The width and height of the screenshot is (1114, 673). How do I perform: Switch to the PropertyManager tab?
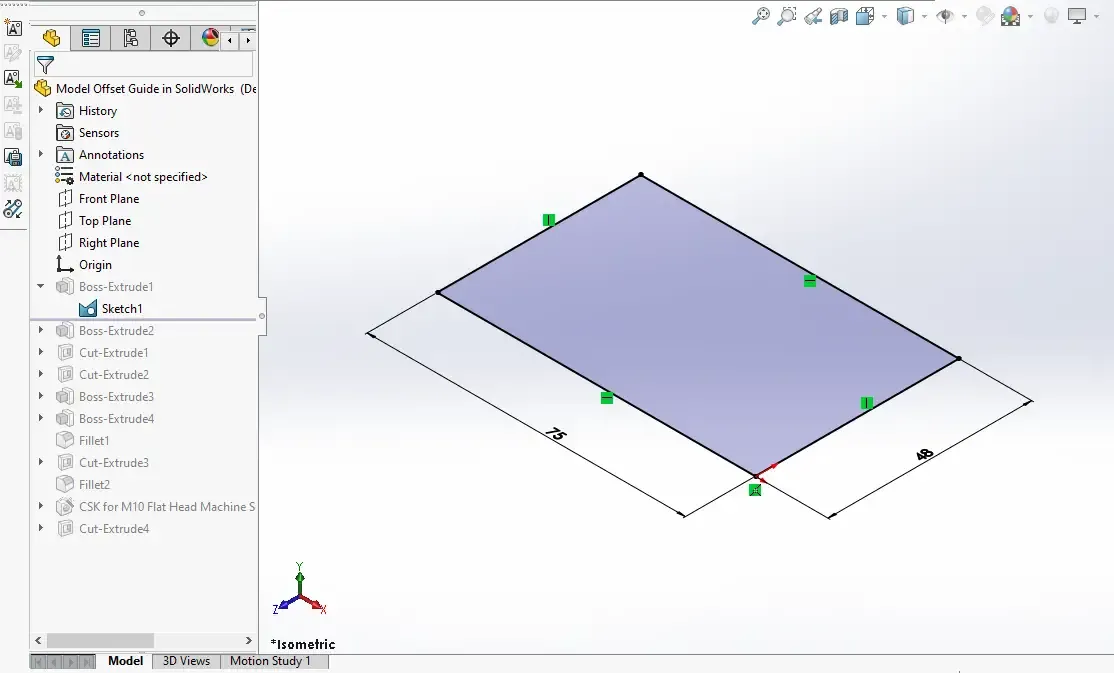[x=91, y=38]
